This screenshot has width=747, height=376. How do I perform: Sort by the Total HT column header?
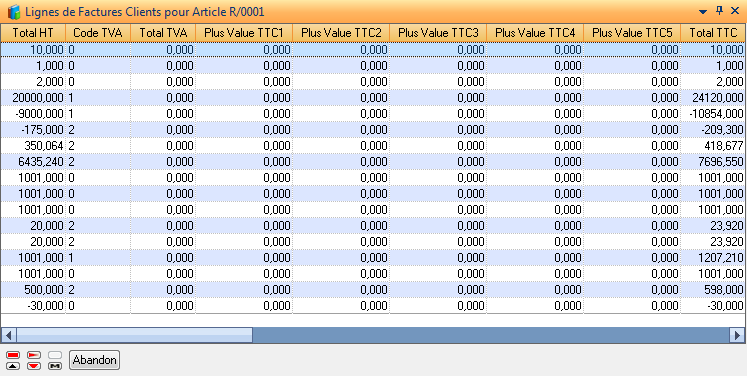pyautogui.click(x=33, y=32)
